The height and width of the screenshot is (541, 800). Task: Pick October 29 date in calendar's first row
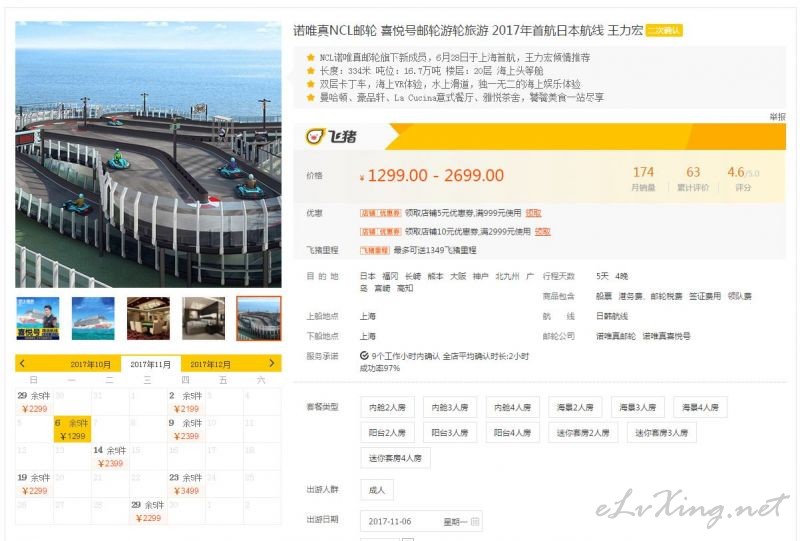pyautogui.click(x=34, y=402)
